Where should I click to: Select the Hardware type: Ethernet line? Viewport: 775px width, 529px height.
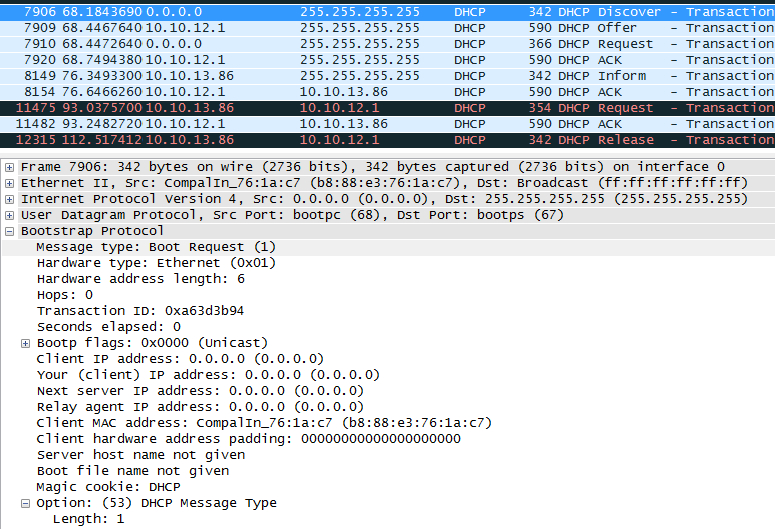coord(156,263)
